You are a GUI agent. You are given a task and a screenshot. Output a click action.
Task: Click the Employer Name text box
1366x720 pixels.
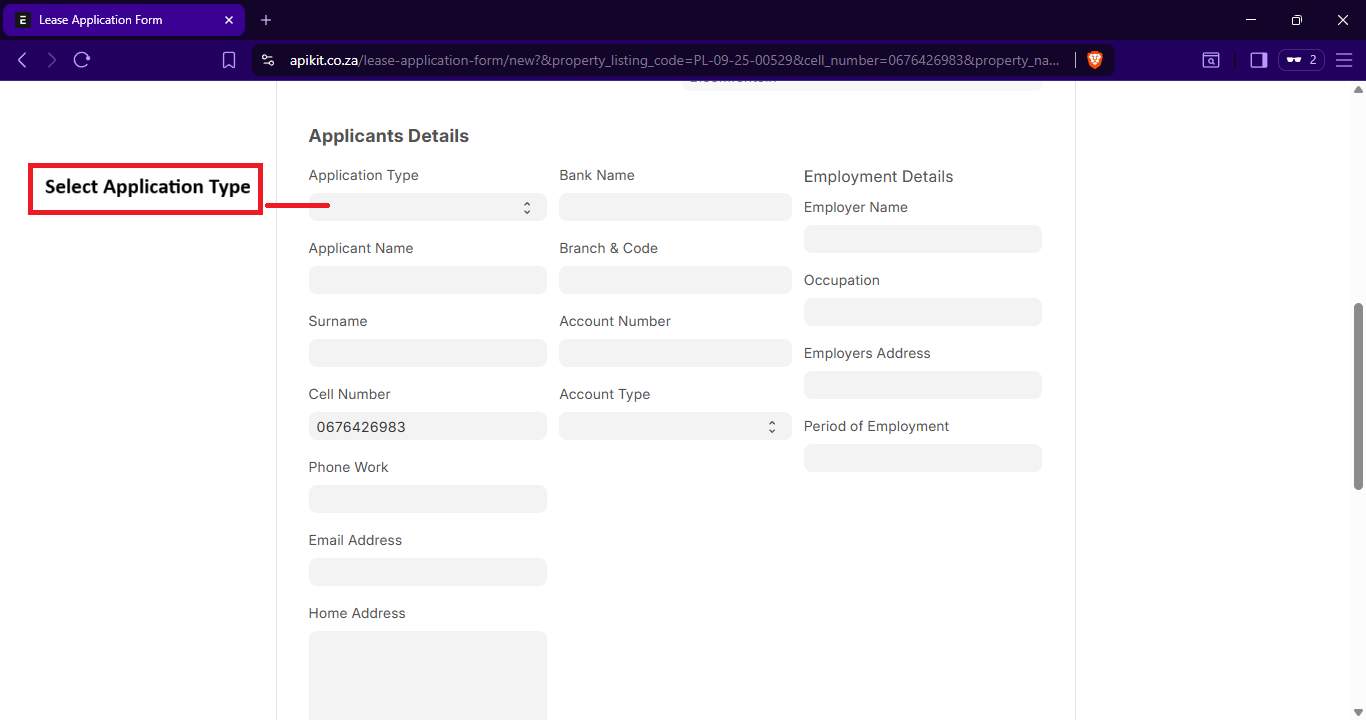922,239
